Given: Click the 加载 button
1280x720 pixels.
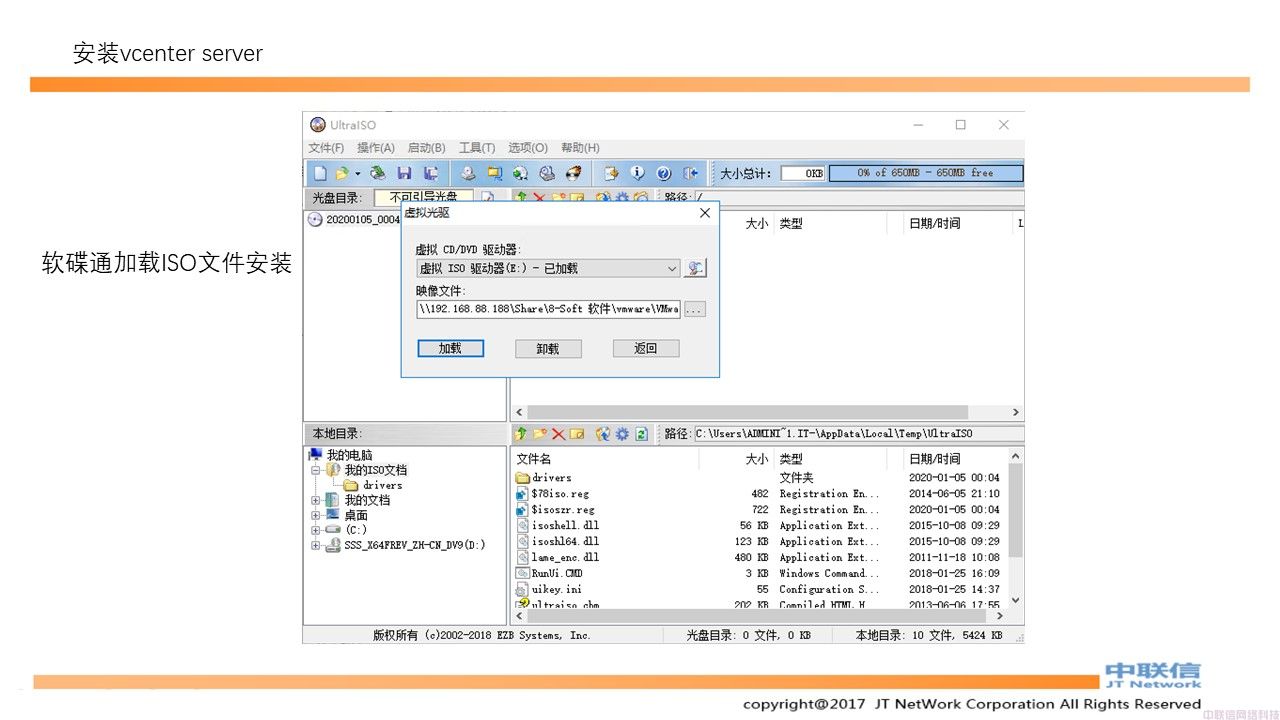Looking at the screenshot, I should tap(450, 348).
